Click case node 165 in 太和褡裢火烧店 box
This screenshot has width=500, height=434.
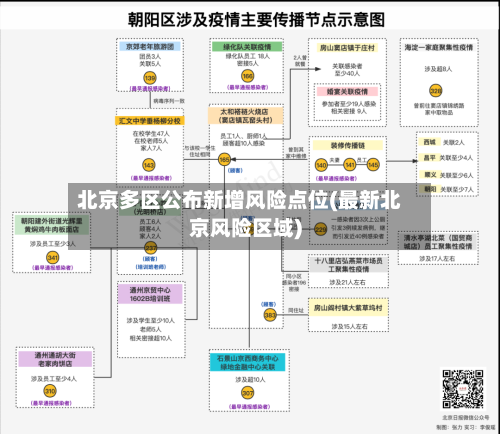click(x=224, y=159)
